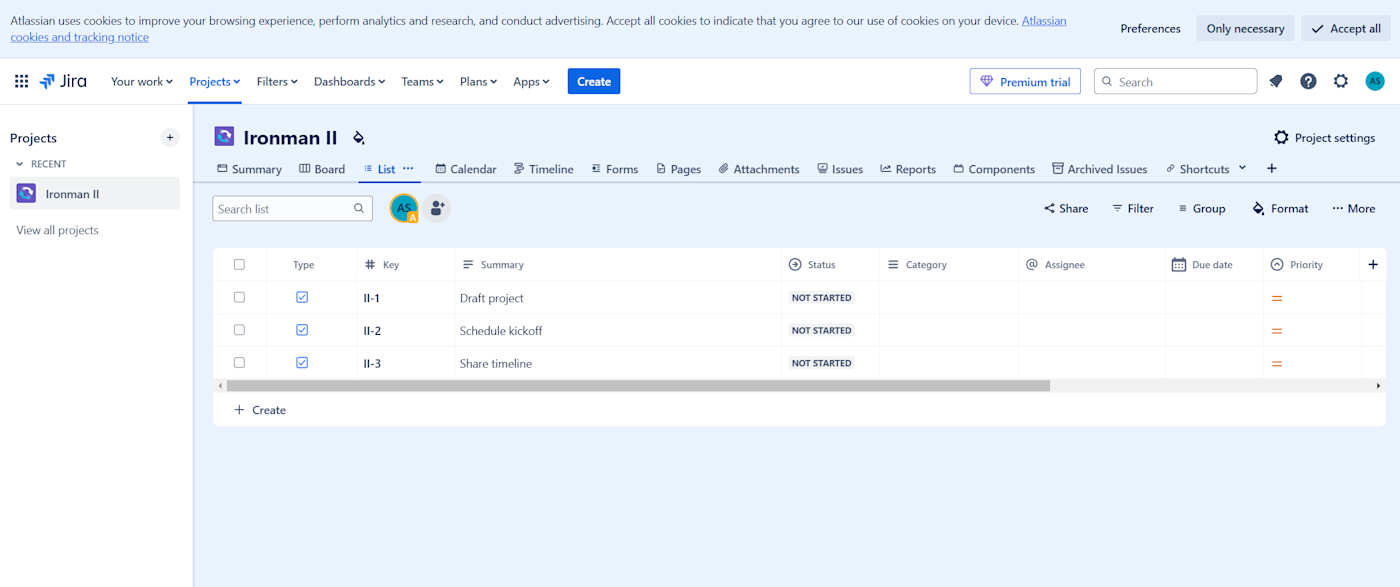Screen dimensions: 1400x587
Task: Expand the chevron next to Shortcuts
Action: click(x=1243, y=168)
